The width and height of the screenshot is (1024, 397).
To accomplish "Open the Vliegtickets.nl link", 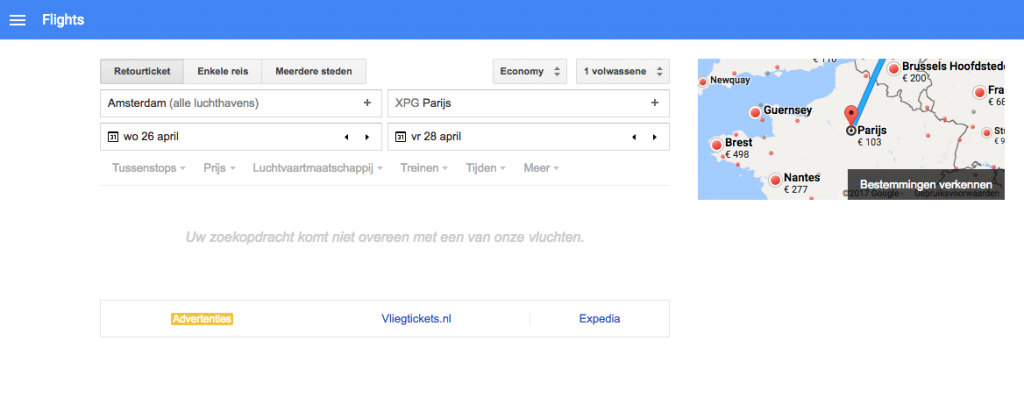I will click(x=416, y=319).
